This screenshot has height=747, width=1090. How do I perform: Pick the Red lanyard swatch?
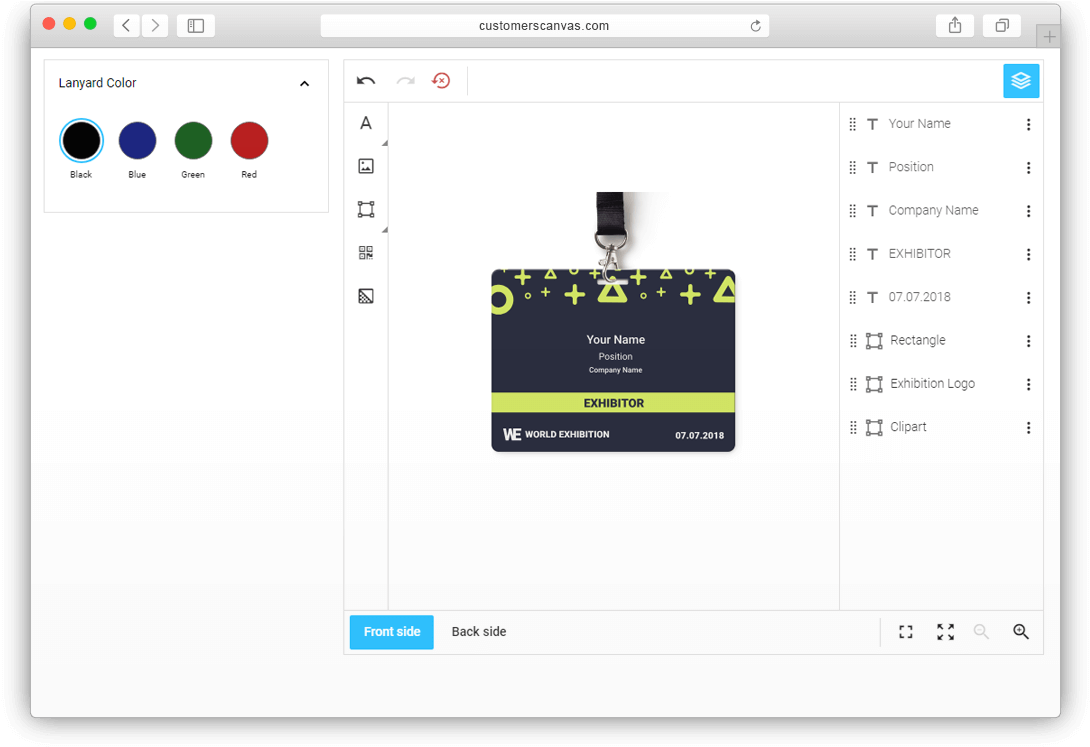pyautogui.click(x=249, y=141)
